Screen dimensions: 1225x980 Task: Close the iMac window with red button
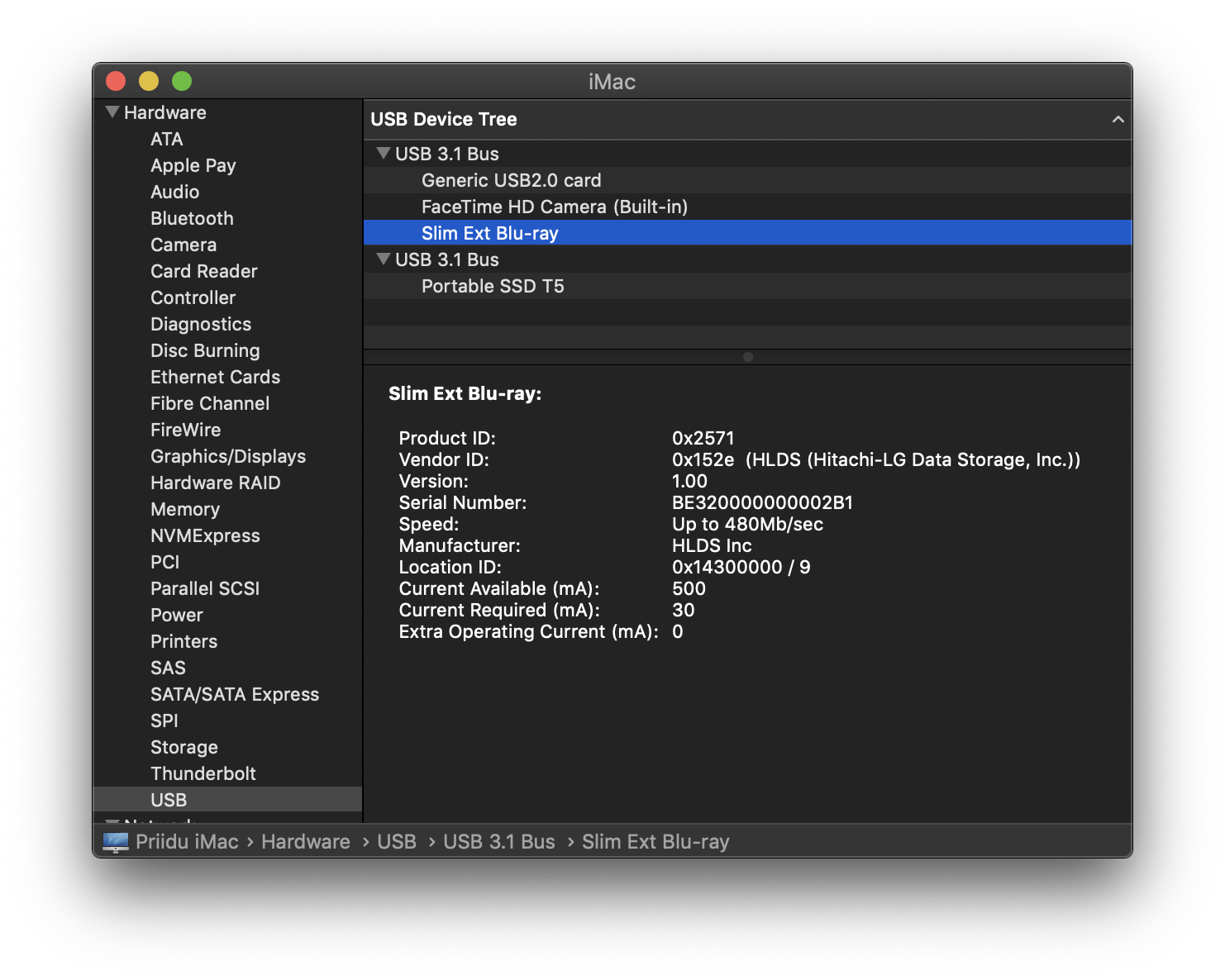pyautogui.click(x=116, y=81)
